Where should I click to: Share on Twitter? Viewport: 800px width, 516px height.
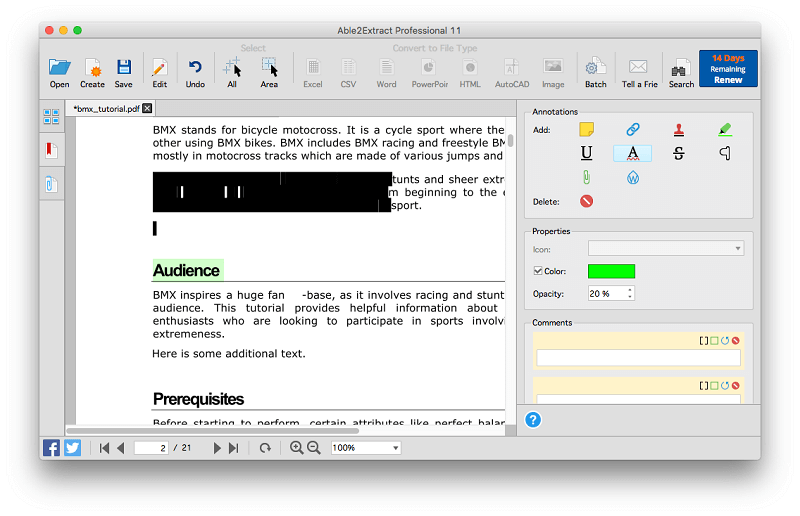pyautogui.click(x=72, y=448)
